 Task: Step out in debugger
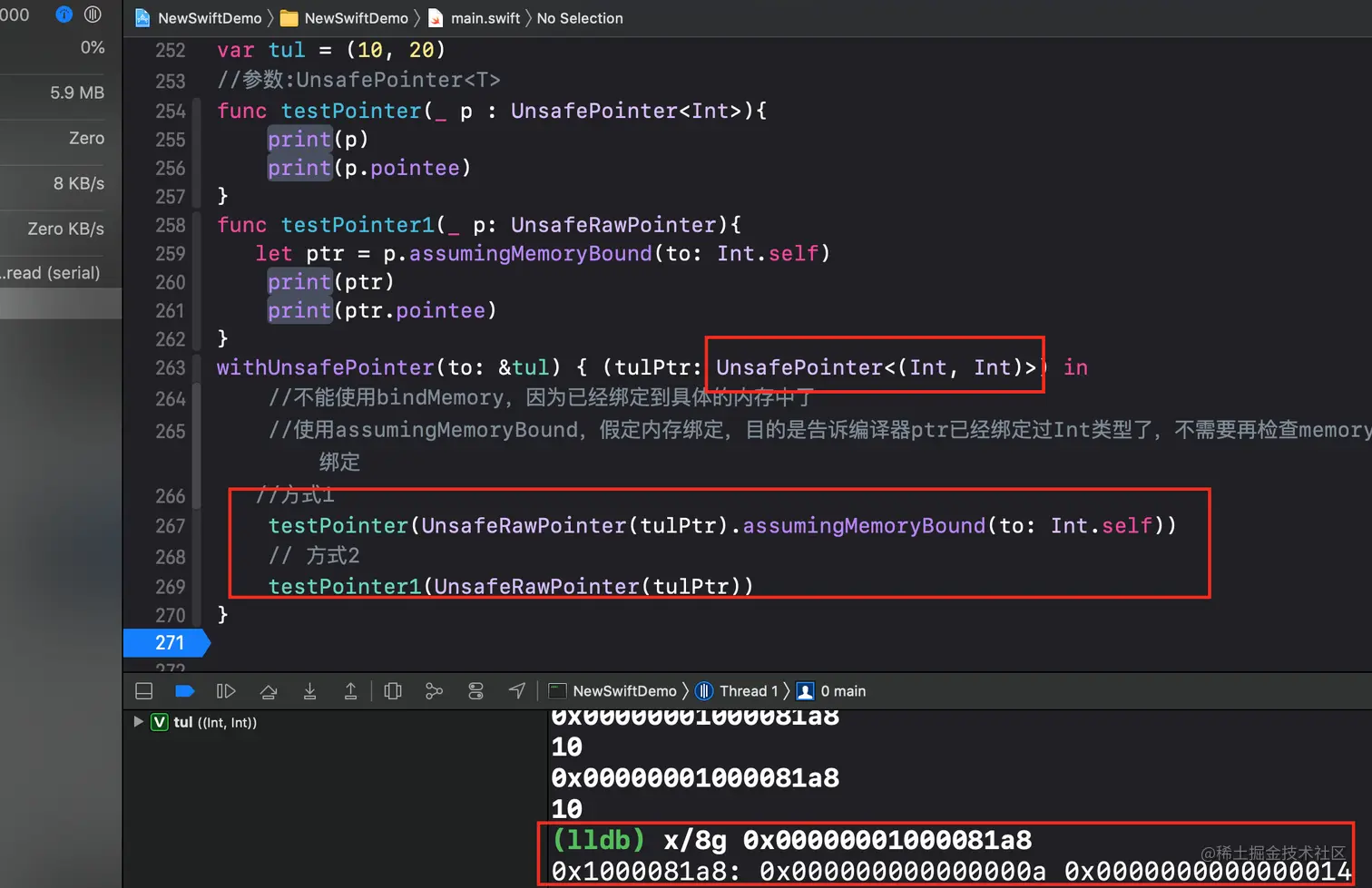pos(350,691)
